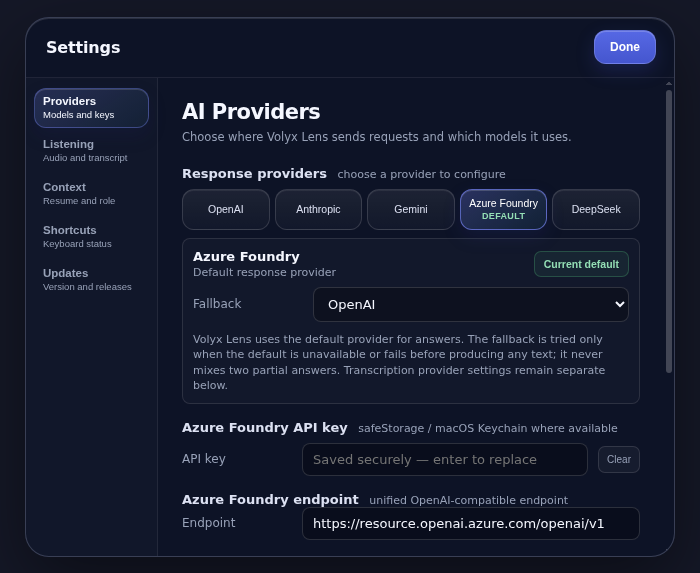
Task: Open the Providers settings section
Action: pos(92,108)
